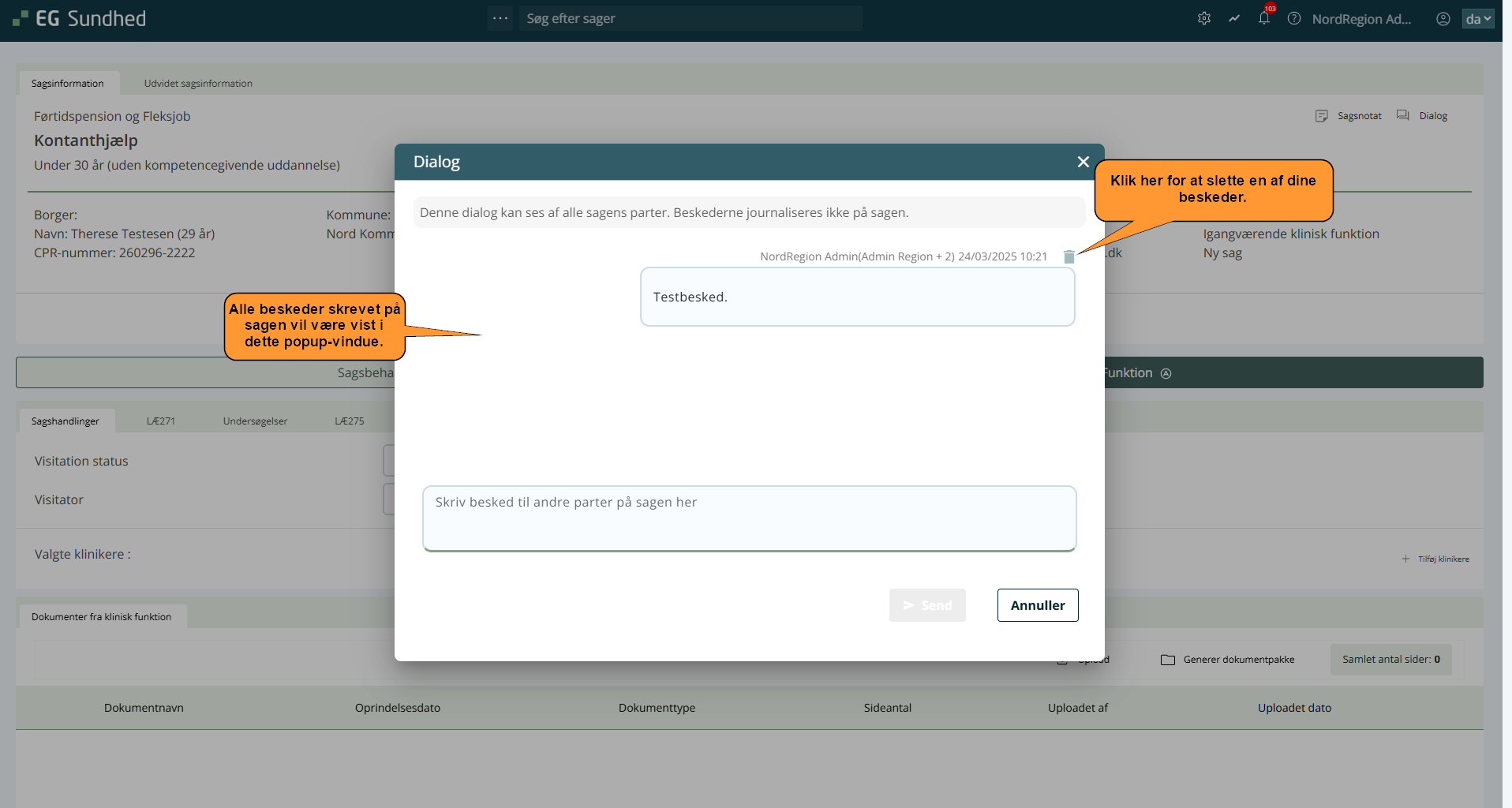Screen dimensions: 1512x808
Task: Switch to Udvidet sagsinformation tab
Action: [x=198, y=84]
